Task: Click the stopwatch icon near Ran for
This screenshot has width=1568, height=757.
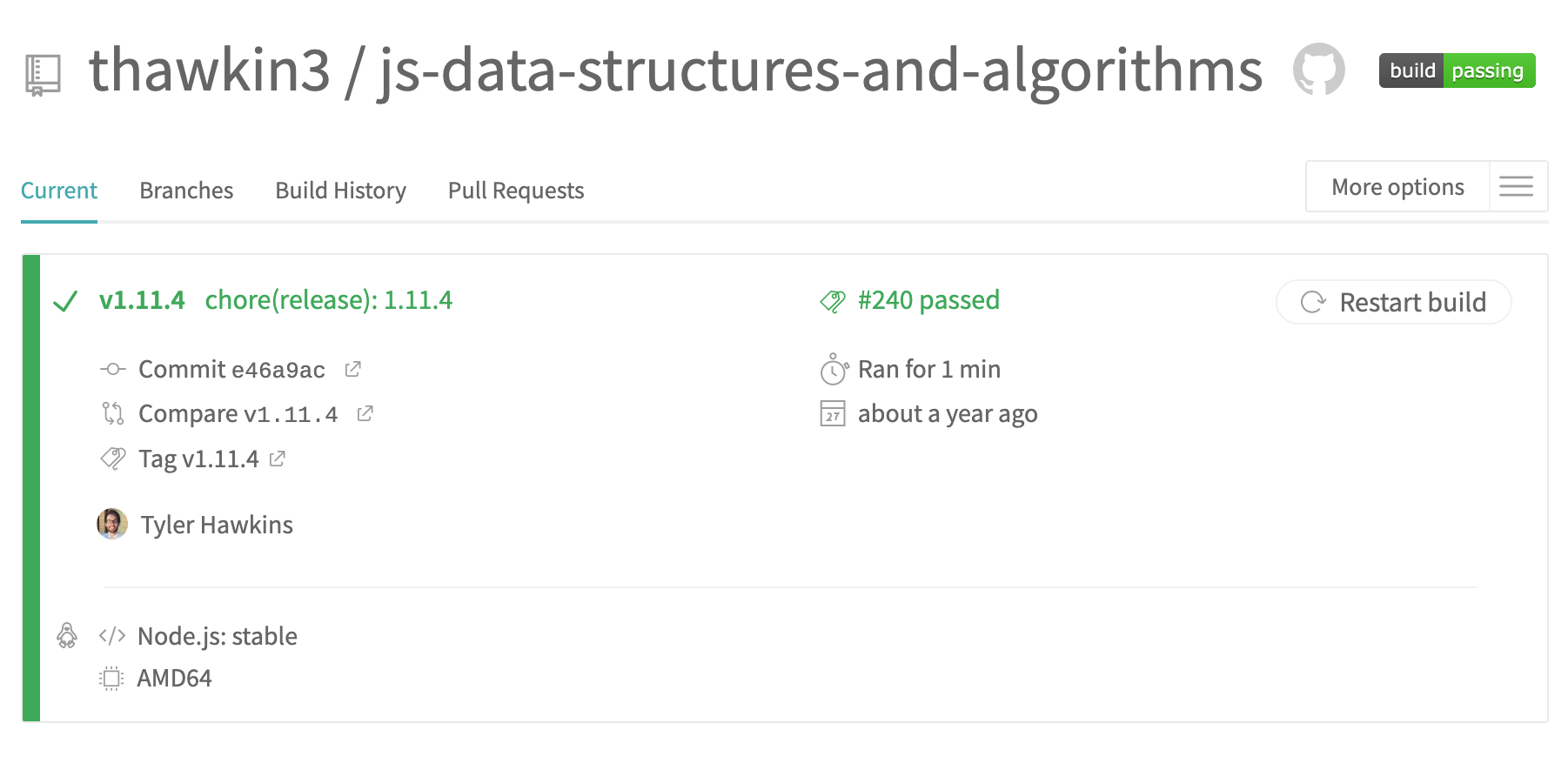Action: (x=833, y=370)
